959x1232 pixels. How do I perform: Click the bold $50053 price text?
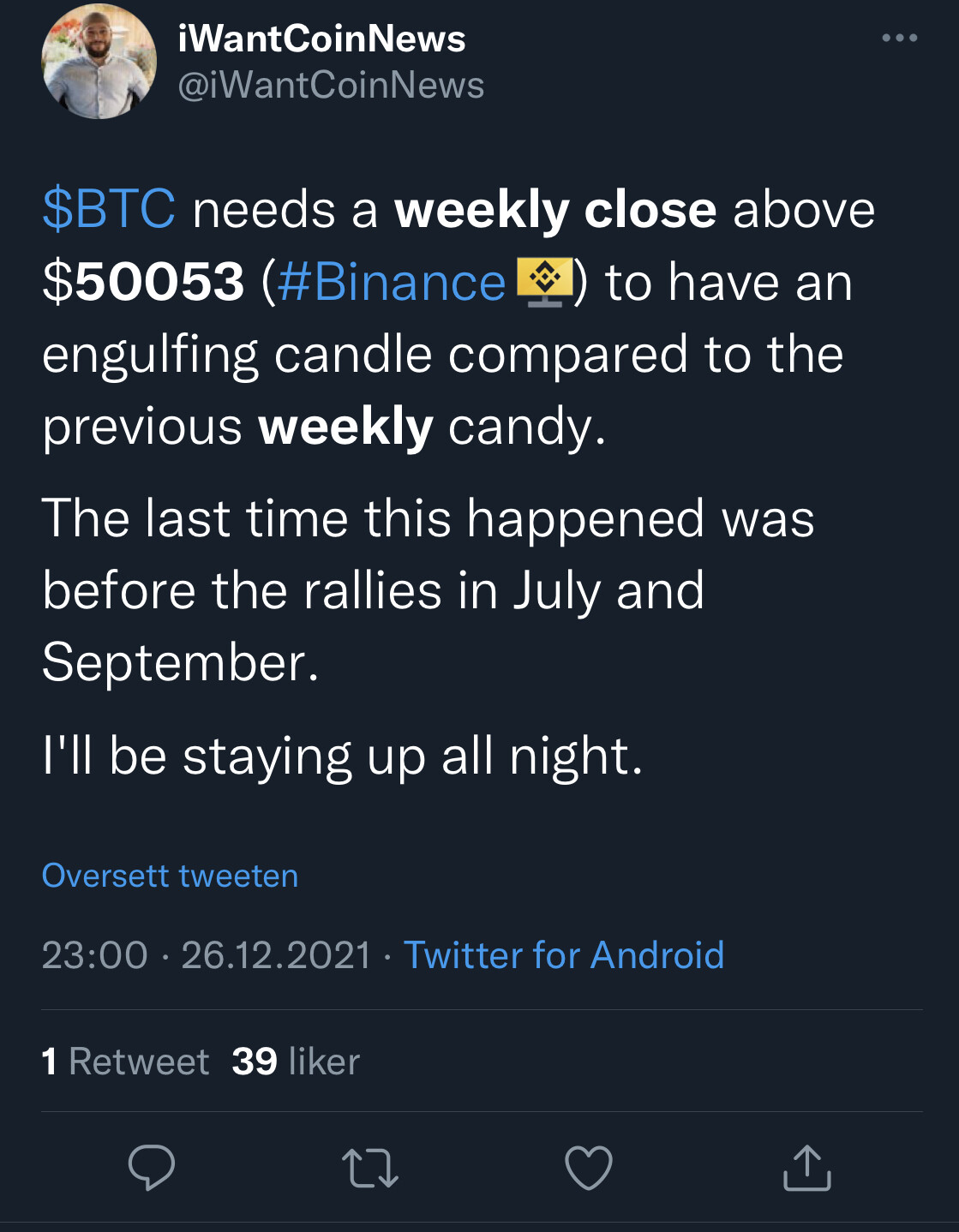point(143,283)
